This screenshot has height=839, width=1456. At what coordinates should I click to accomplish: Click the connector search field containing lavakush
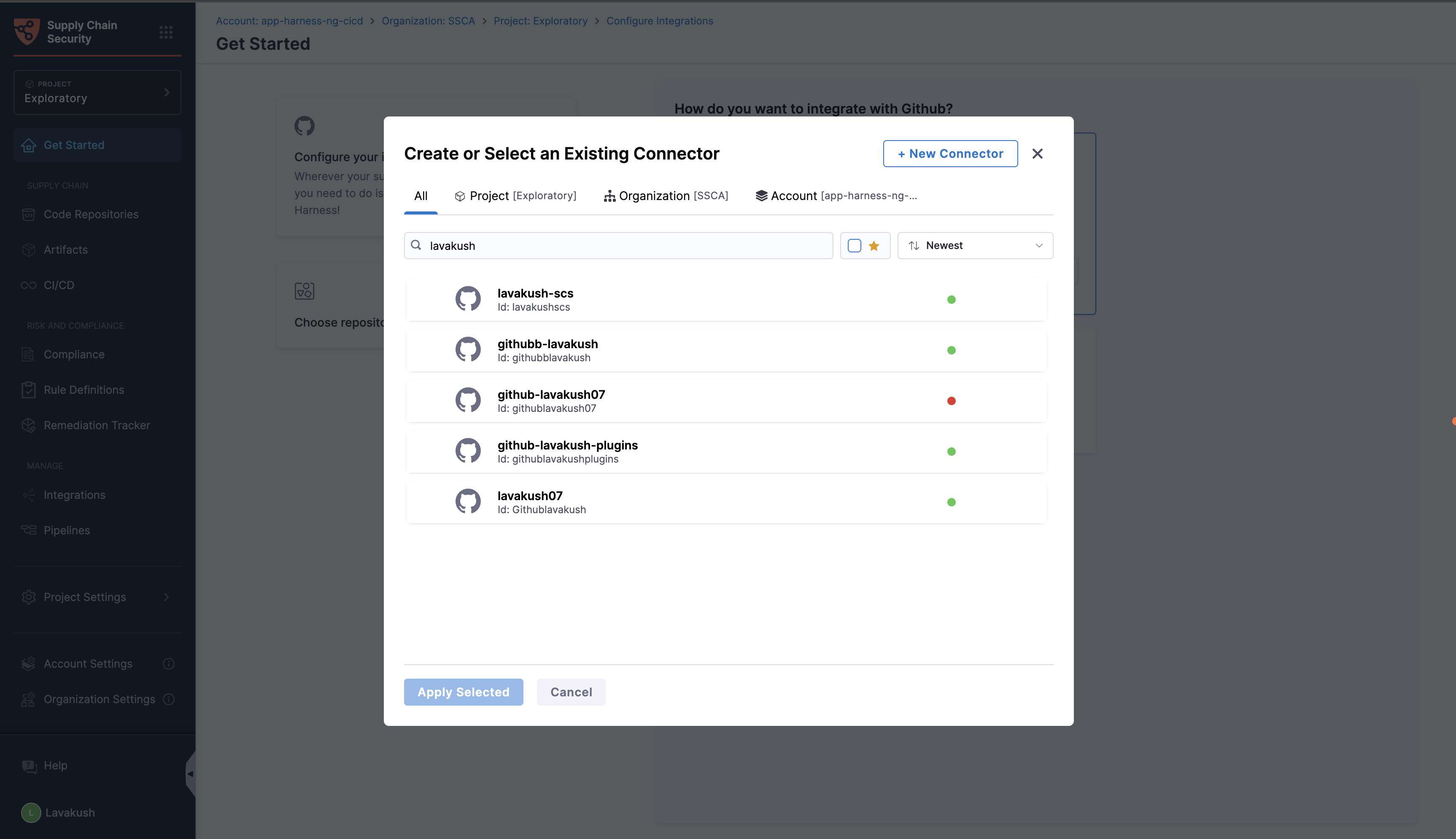(x=618, y=246)
